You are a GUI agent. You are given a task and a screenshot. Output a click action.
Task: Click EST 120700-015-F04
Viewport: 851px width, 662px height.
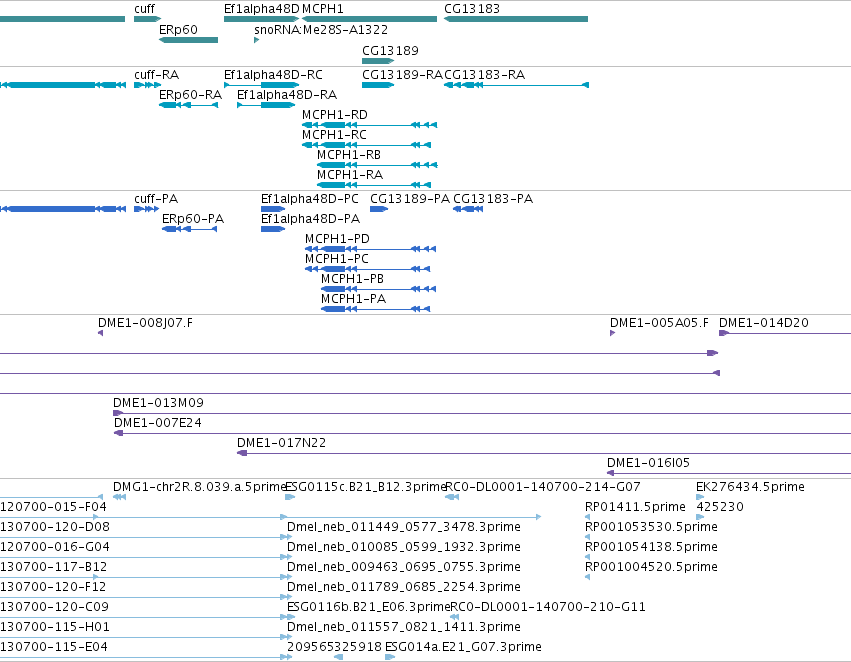[53, 507]
